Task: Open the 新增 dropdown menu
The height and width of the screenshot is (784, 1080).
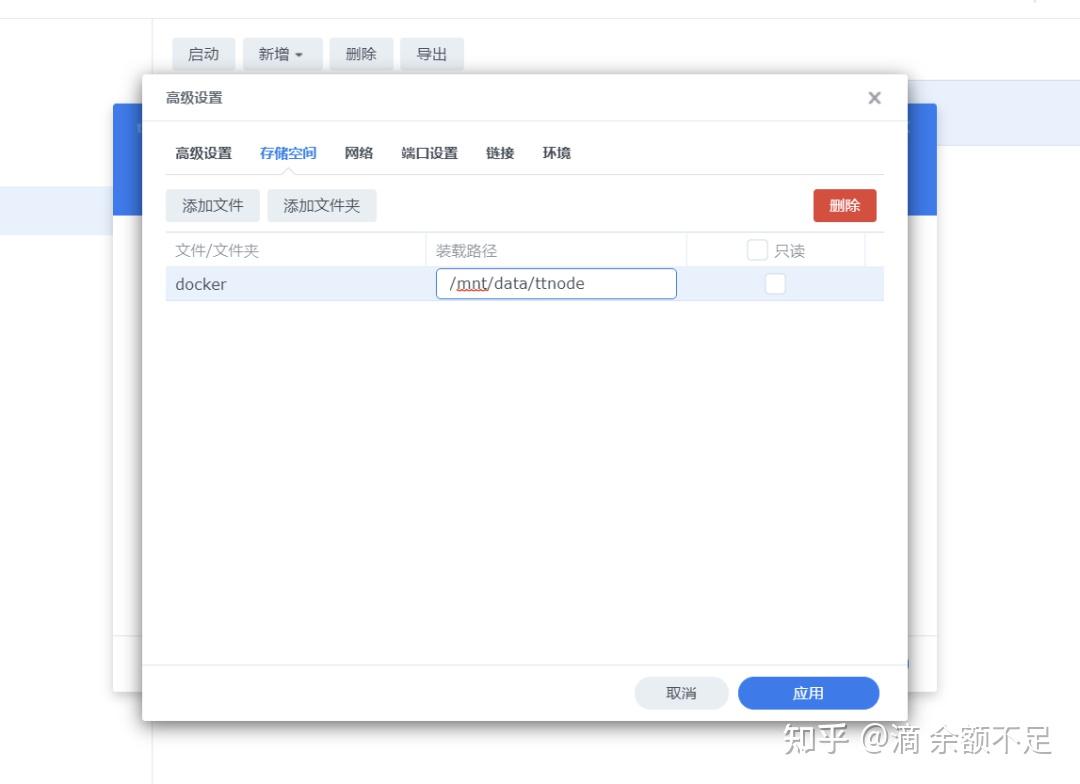Action: click(281, 54)
